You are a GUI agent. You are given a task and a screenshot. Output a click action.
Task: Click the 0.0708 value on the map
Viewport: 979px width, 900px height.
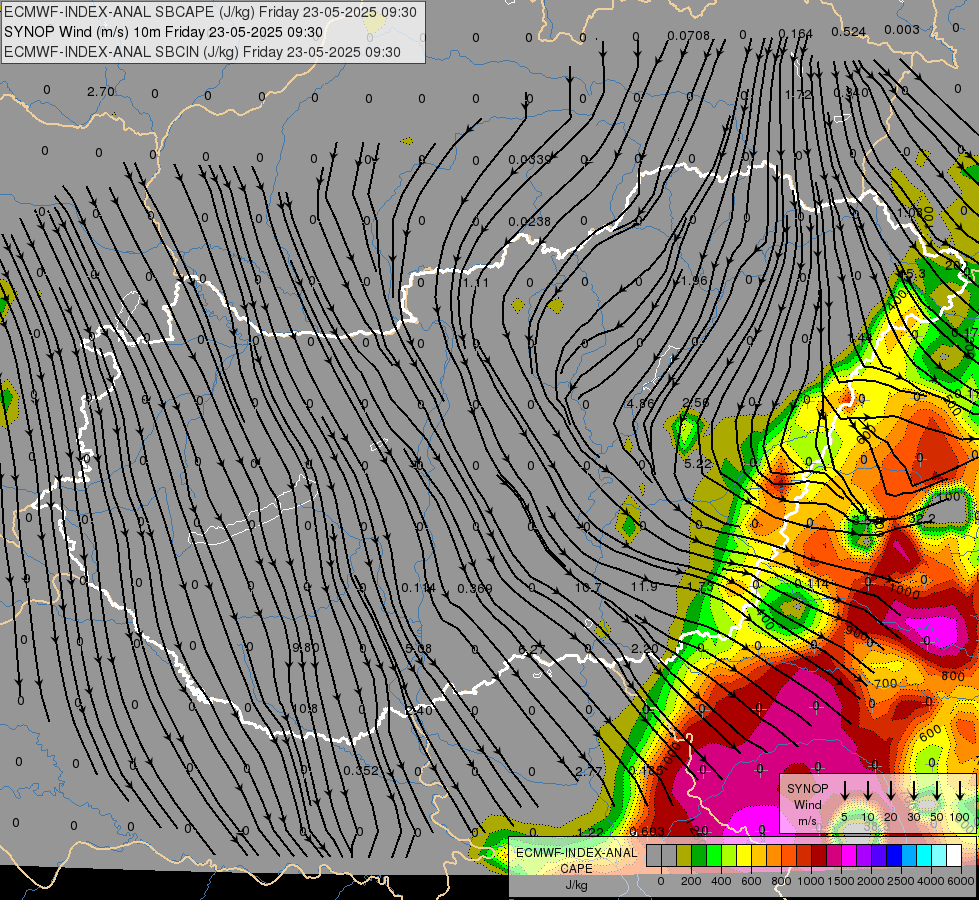point(688,36)
